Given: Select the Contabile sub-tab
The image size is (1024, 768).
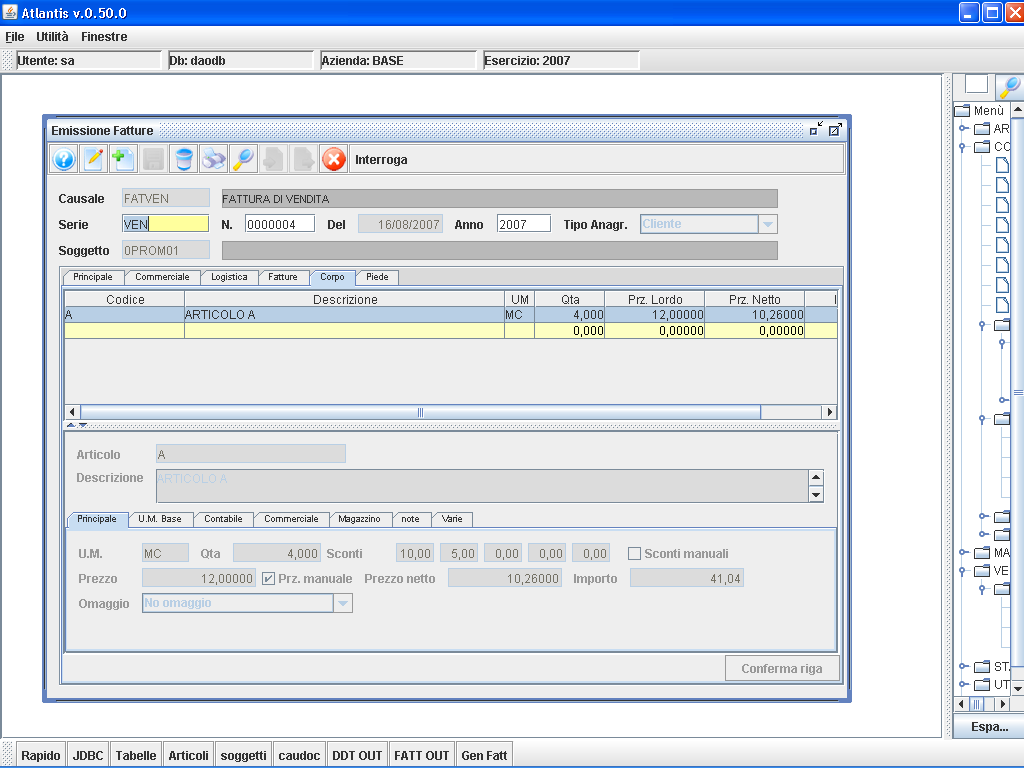Looking at the screenshot, I should 223,519.
